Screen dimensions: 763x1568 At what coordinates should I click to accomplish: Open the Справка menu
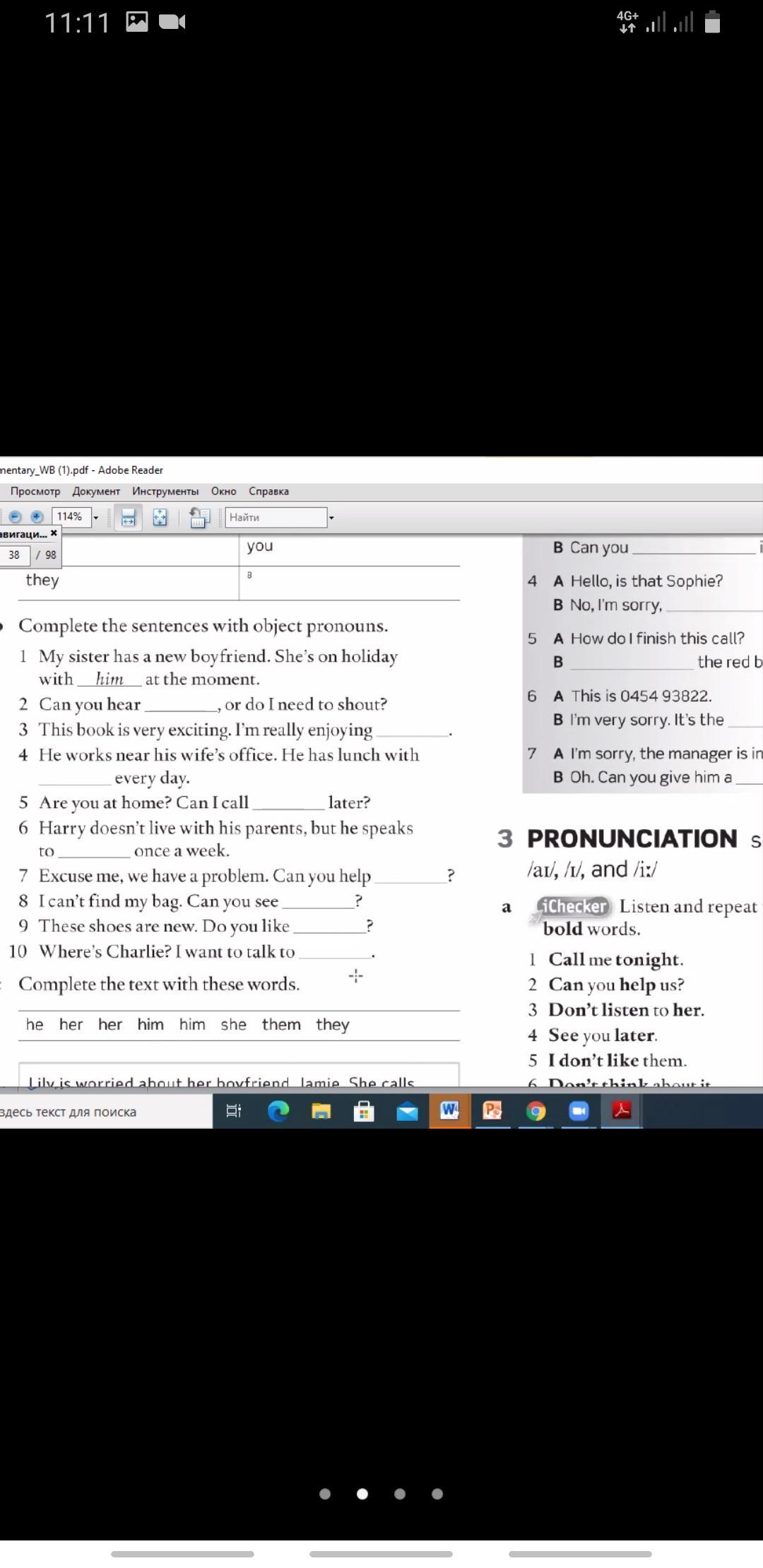[268, 492]
